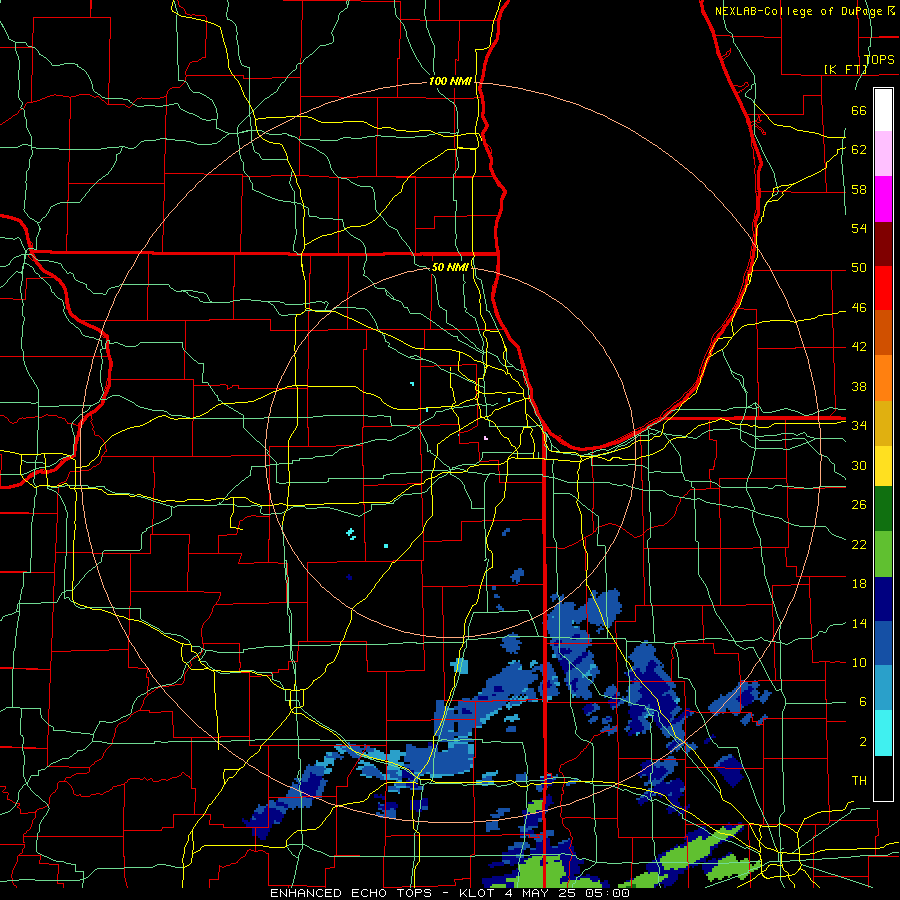Select the yellow legend swatch beside 34
The height and width of the screenshot is (900, 900).
pos(883,465)
